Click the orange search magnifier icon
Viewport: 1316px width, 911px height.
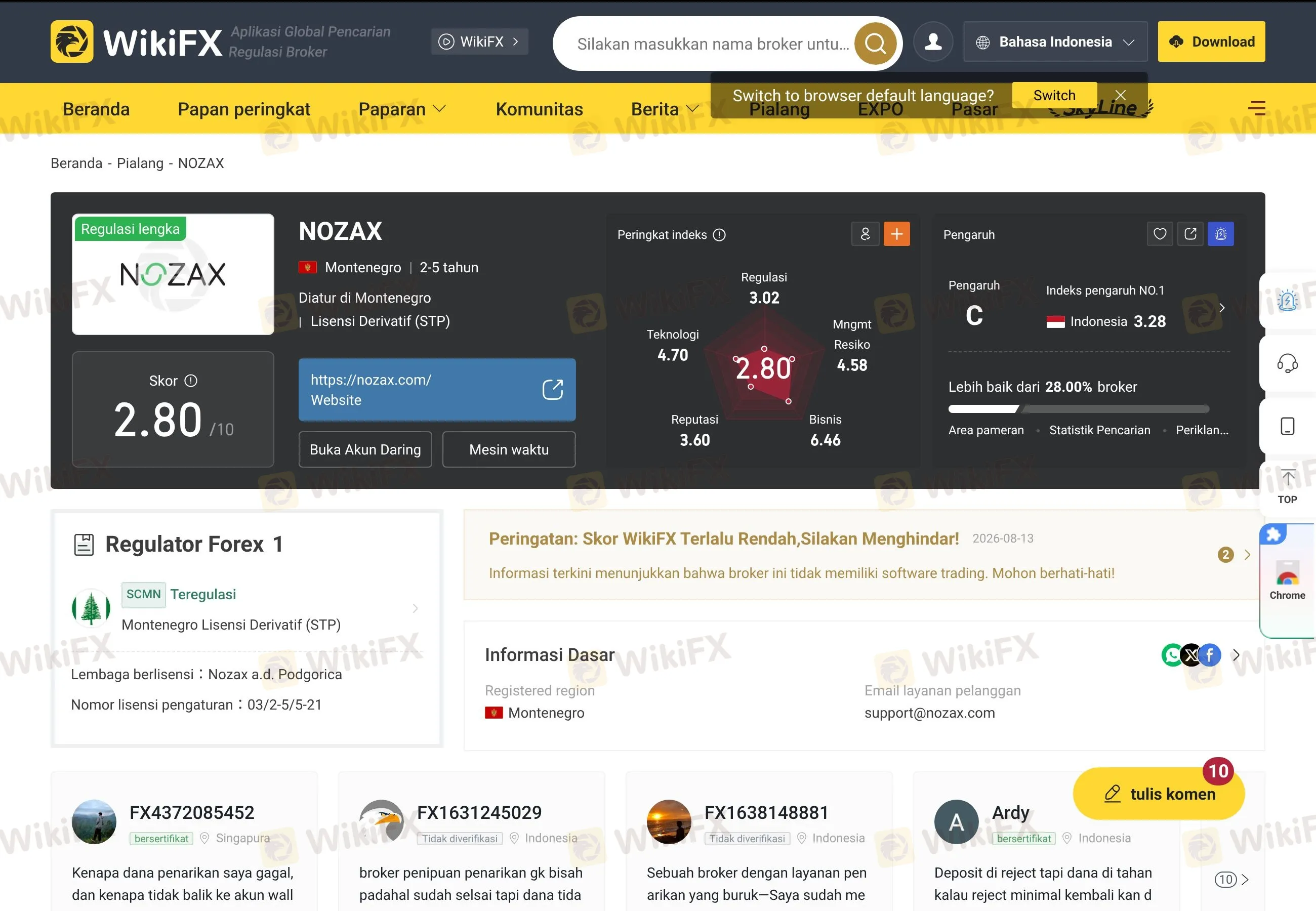coord(875,44)
